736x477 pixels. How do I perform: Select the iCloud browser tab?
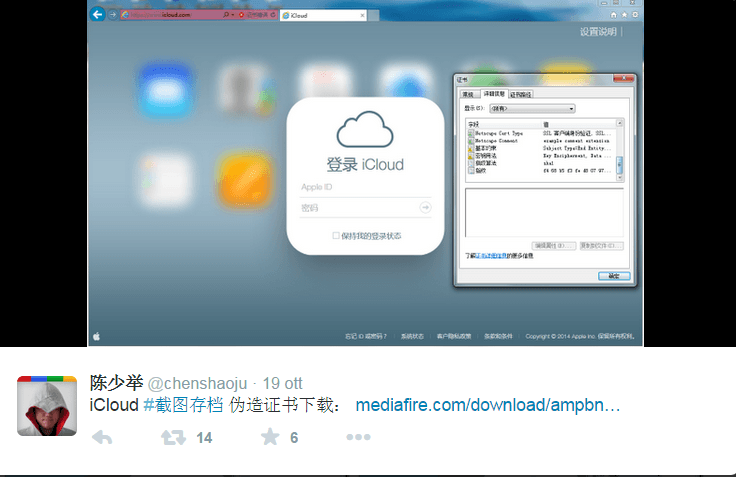point(323,15)
